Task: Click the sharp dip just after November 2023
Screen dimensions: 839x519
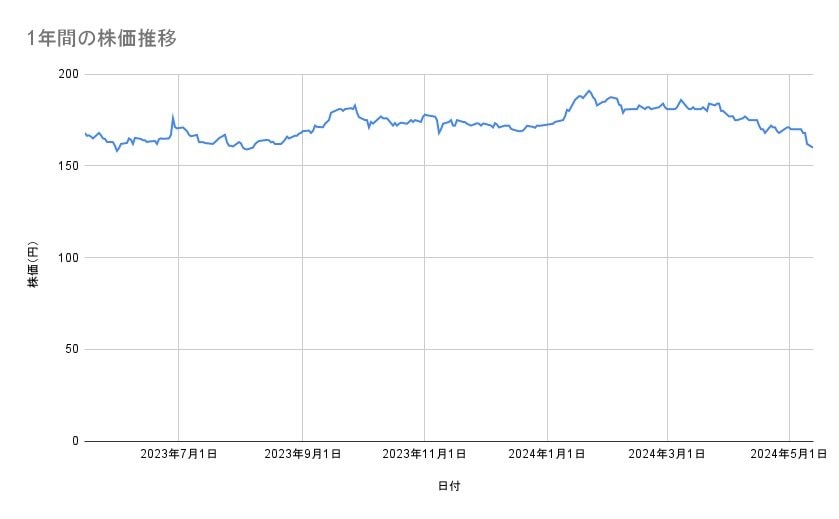Action: 439,133
